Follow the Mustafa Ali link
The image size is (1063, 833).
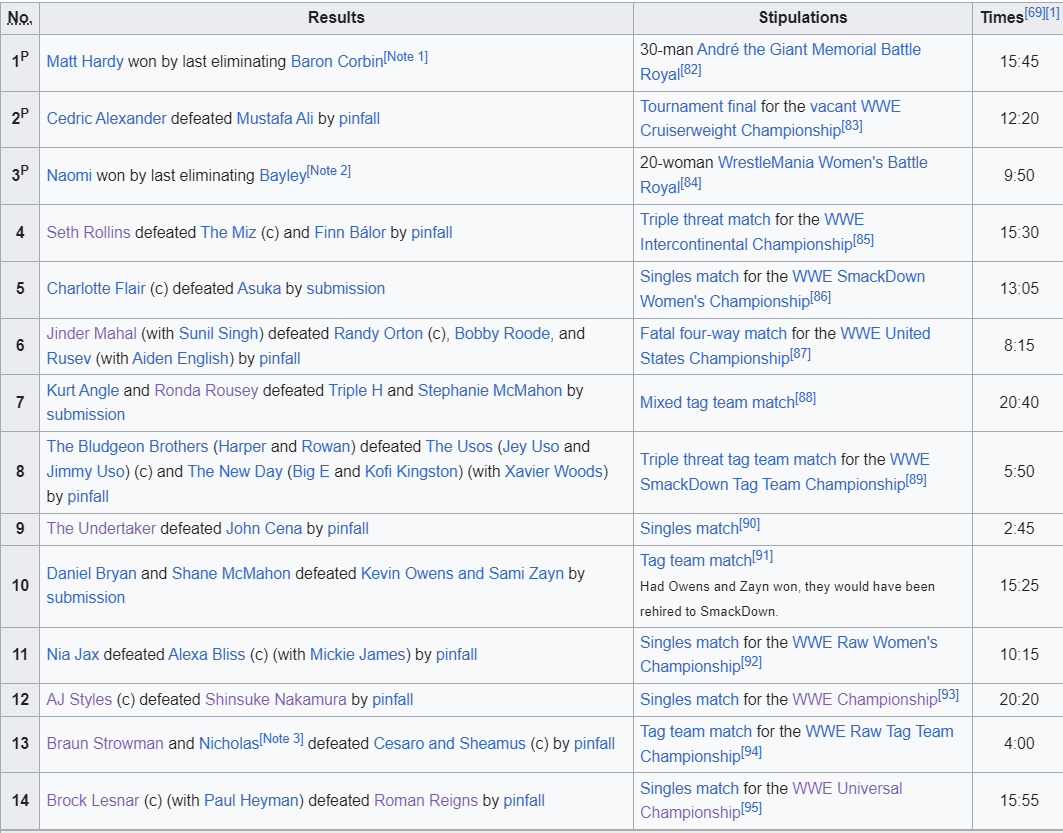[275, 119]
